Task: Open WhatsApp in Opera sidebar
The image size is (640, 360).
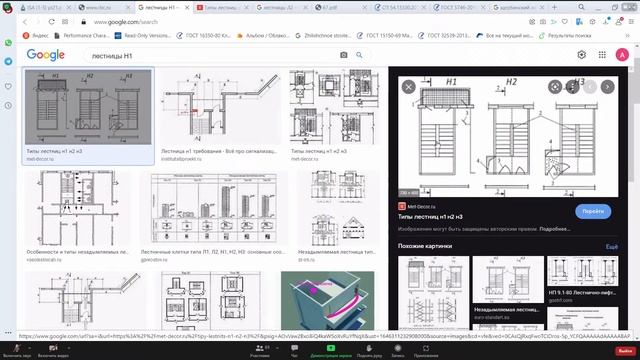Action: 8,43
